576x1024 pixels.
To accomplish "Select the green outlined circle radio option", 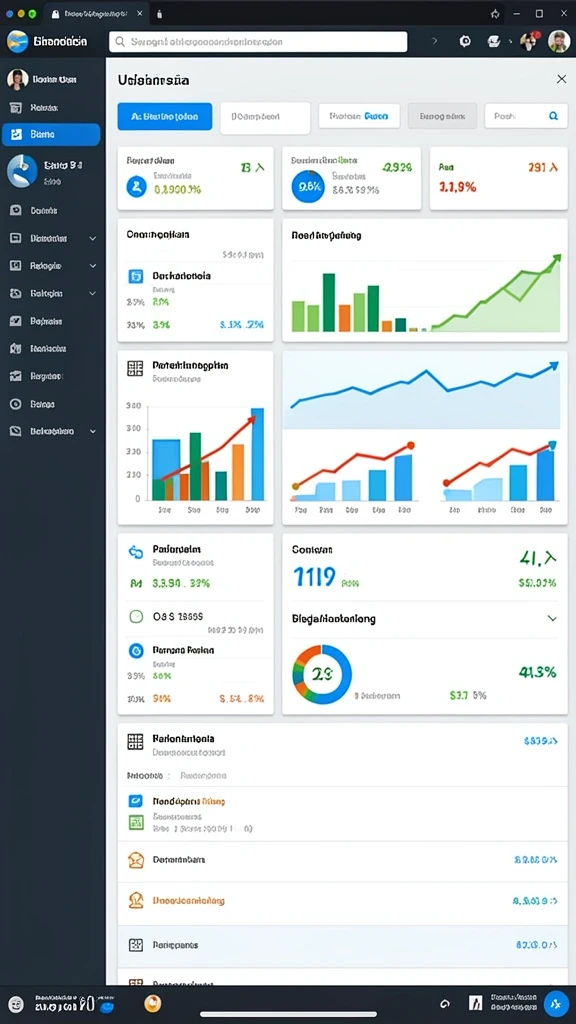I will click(136, 616).
